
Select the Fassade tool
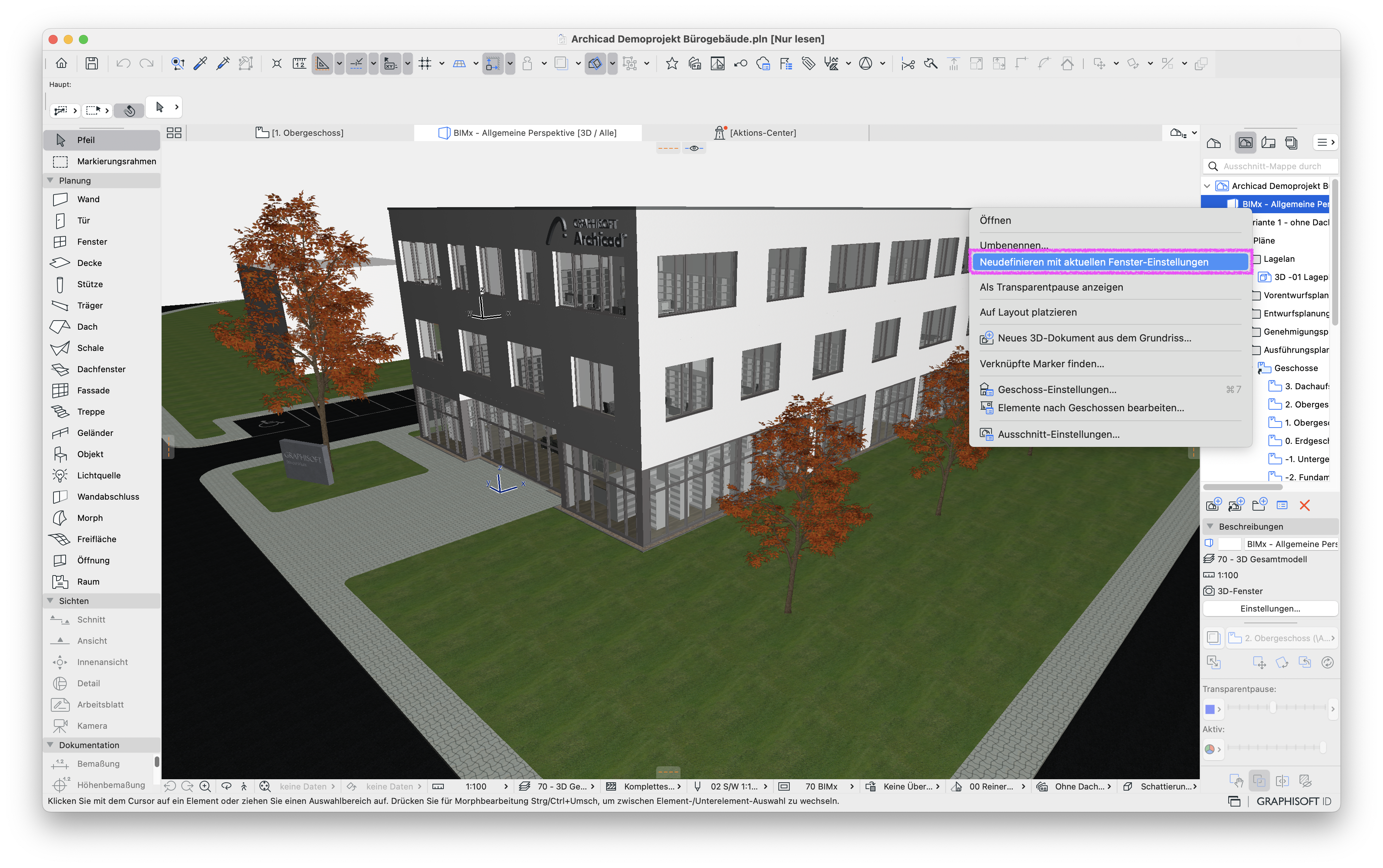pos(102,390)
